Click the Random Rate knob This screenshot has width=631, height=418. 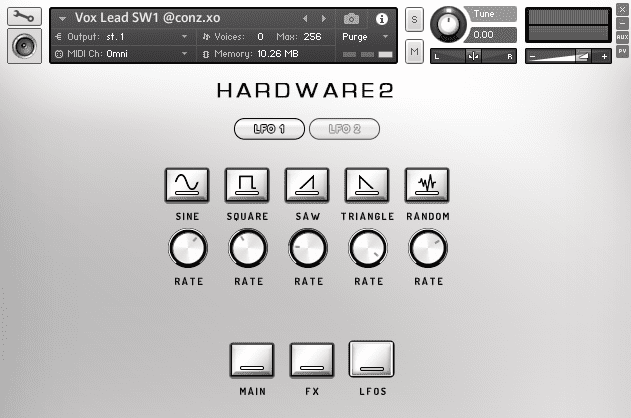pyautogui.click(x=428, y=248)
